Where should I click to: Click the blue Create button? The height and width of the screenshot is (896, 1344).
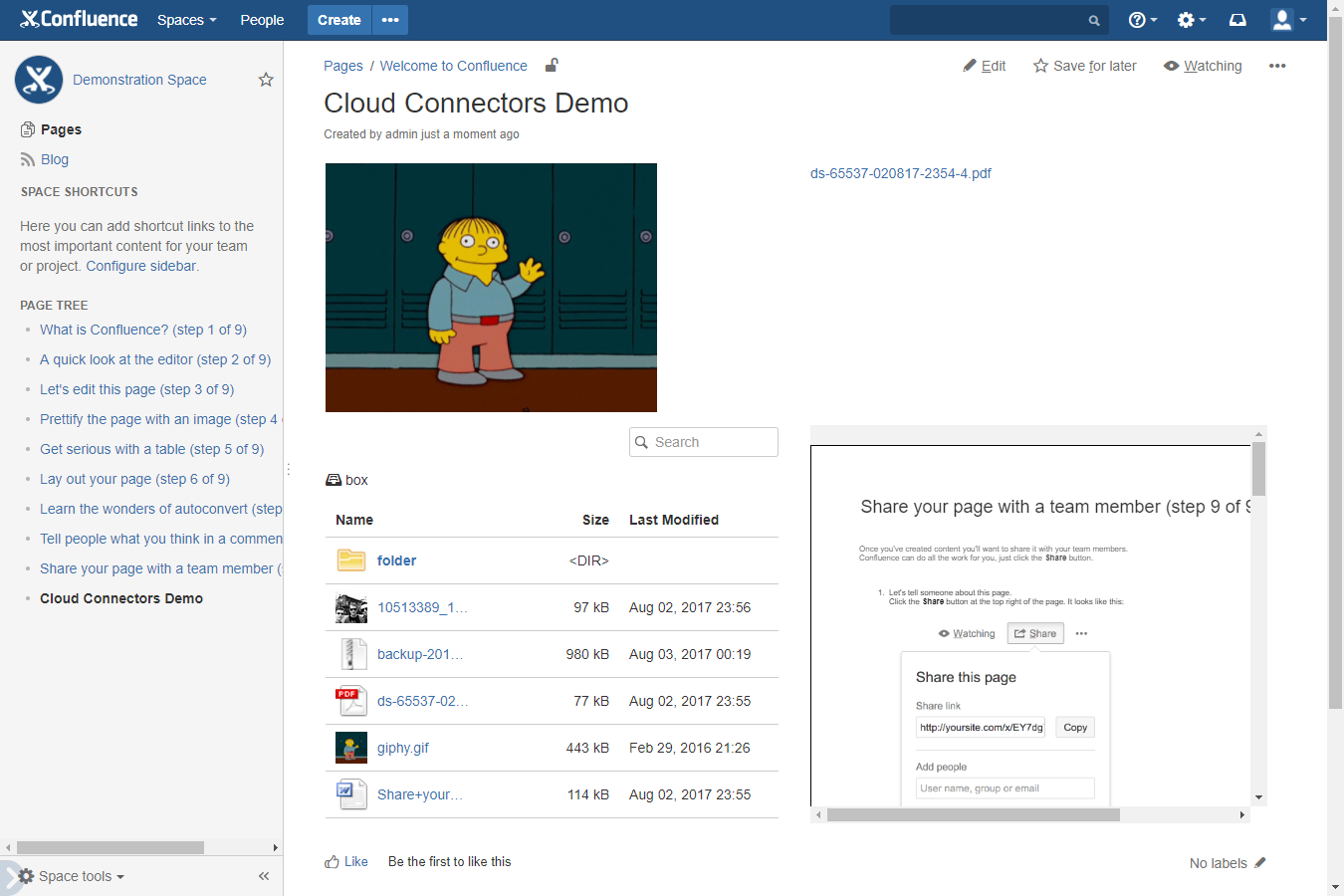click(339, 20)
